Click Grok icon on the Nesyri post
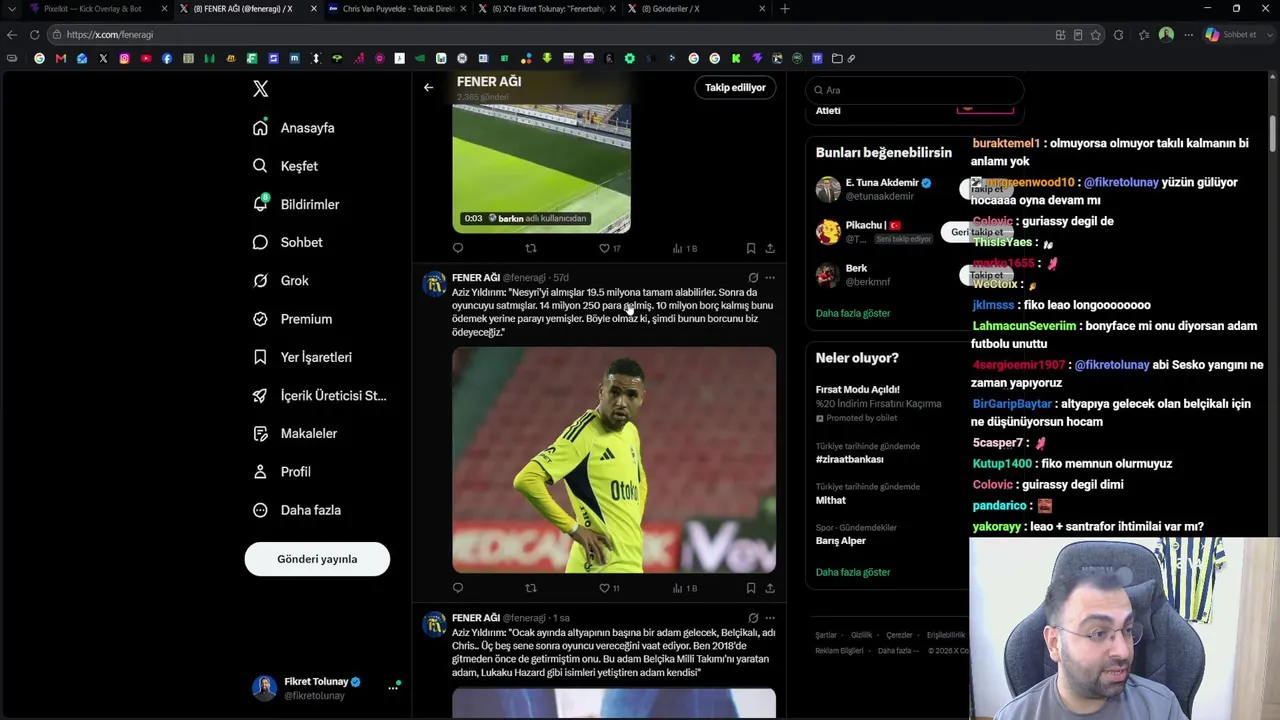1280x720 pixels. pos(753,278)
